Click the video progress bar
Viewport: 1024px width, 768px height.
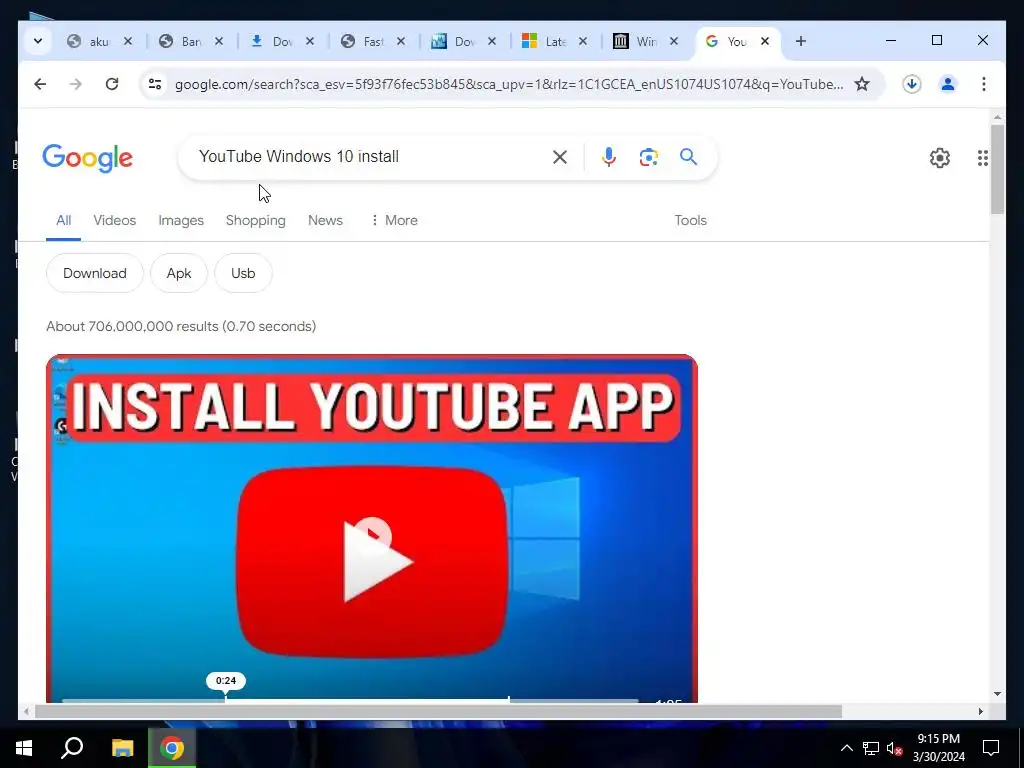(350, 700)
